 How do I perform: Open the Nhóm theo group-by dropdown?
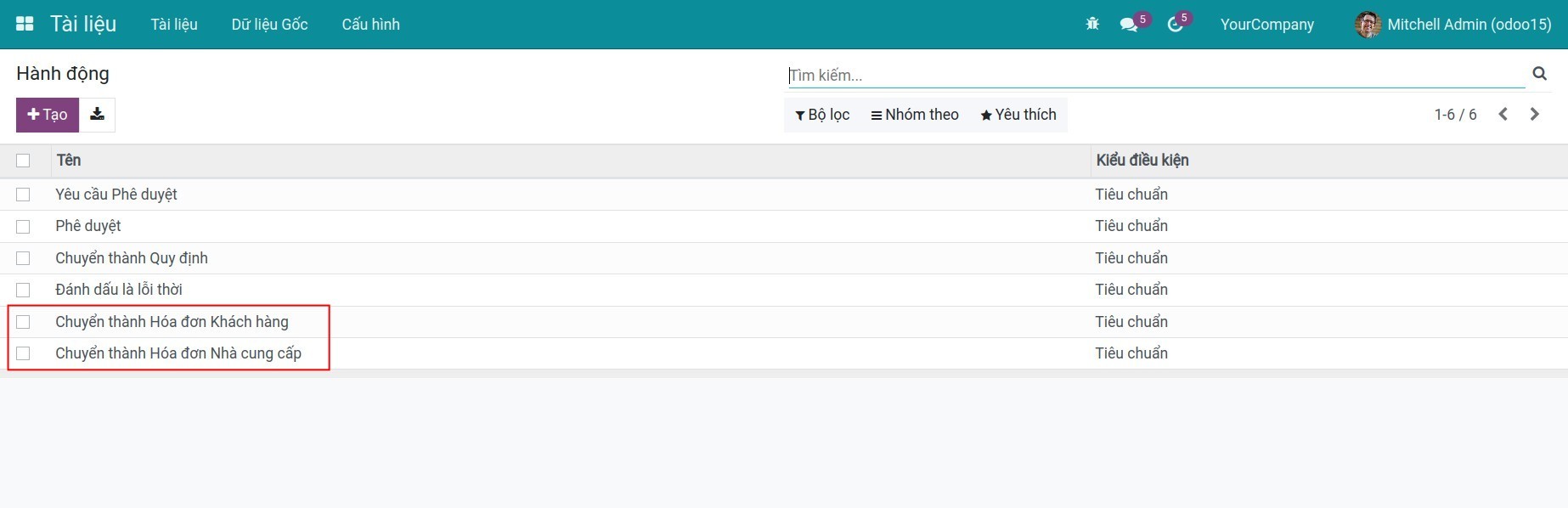(915, 115)
